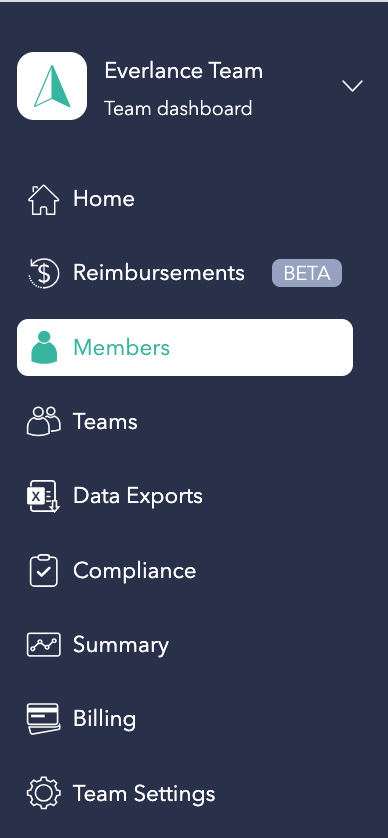
Task: Navigate to Data Exports label
Action: point(138,496)
